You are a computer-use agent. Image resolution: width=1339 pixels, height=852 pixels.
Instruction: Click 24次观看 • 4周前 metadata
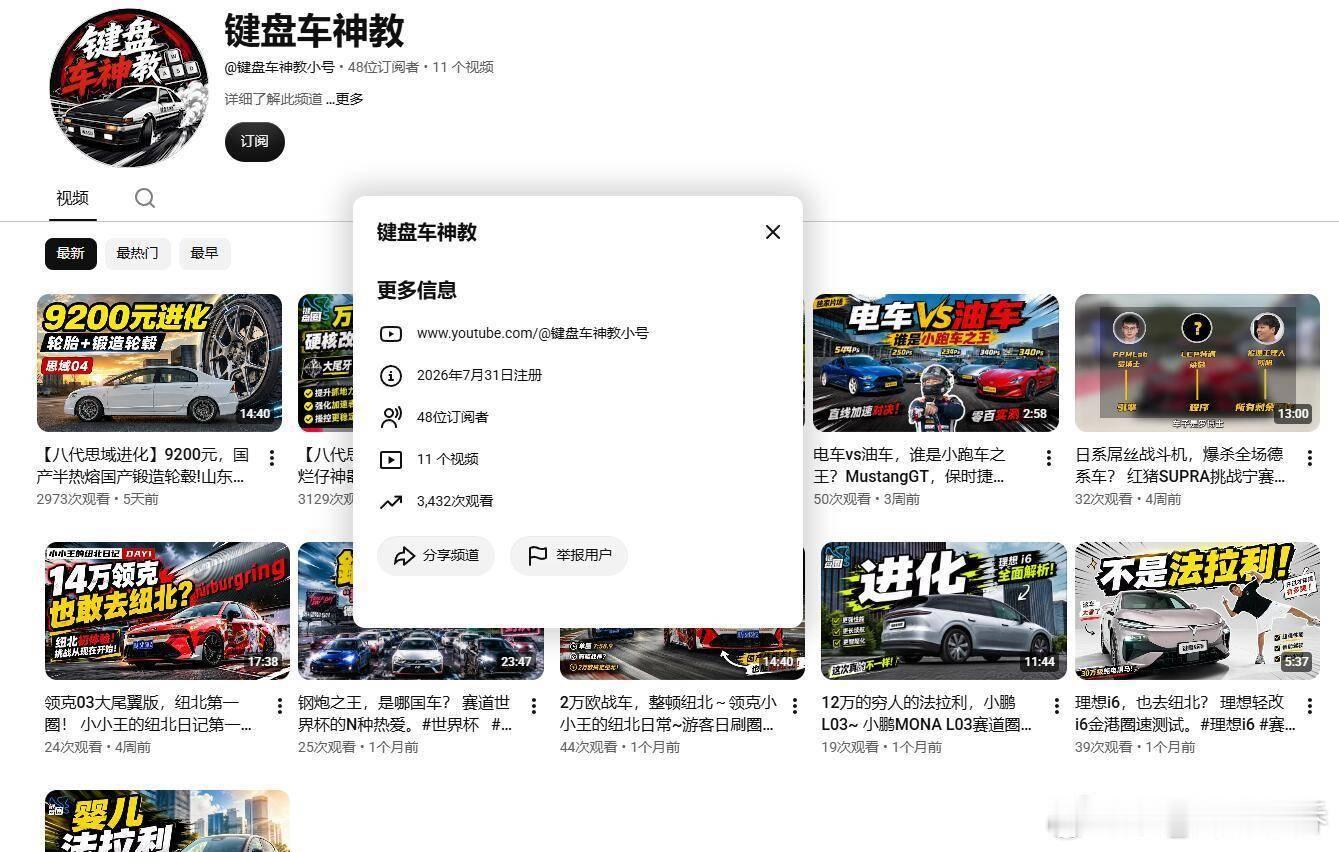98,747
